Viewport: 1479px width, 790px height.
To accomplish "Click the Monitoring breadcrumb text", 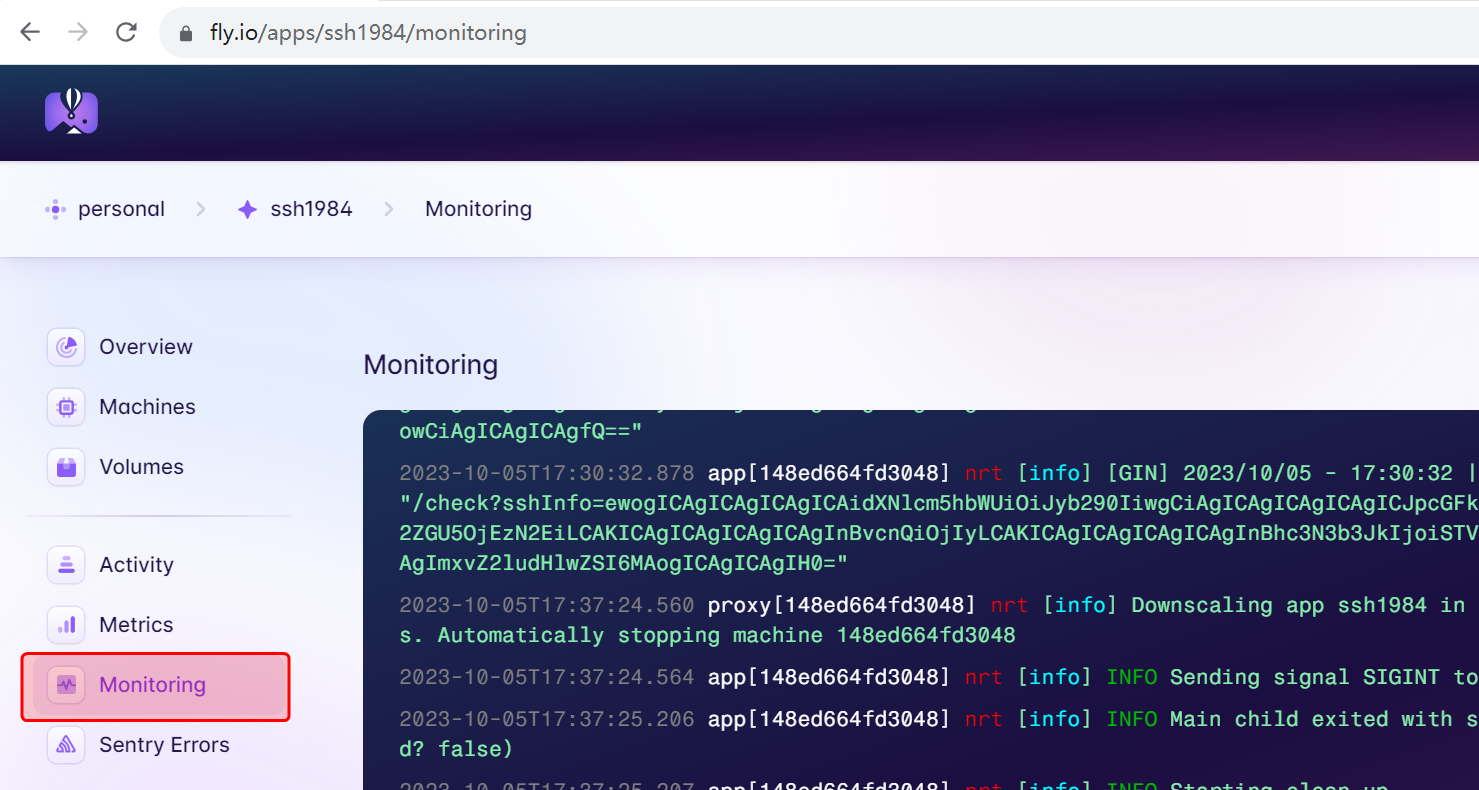I will tap(478, 209).
